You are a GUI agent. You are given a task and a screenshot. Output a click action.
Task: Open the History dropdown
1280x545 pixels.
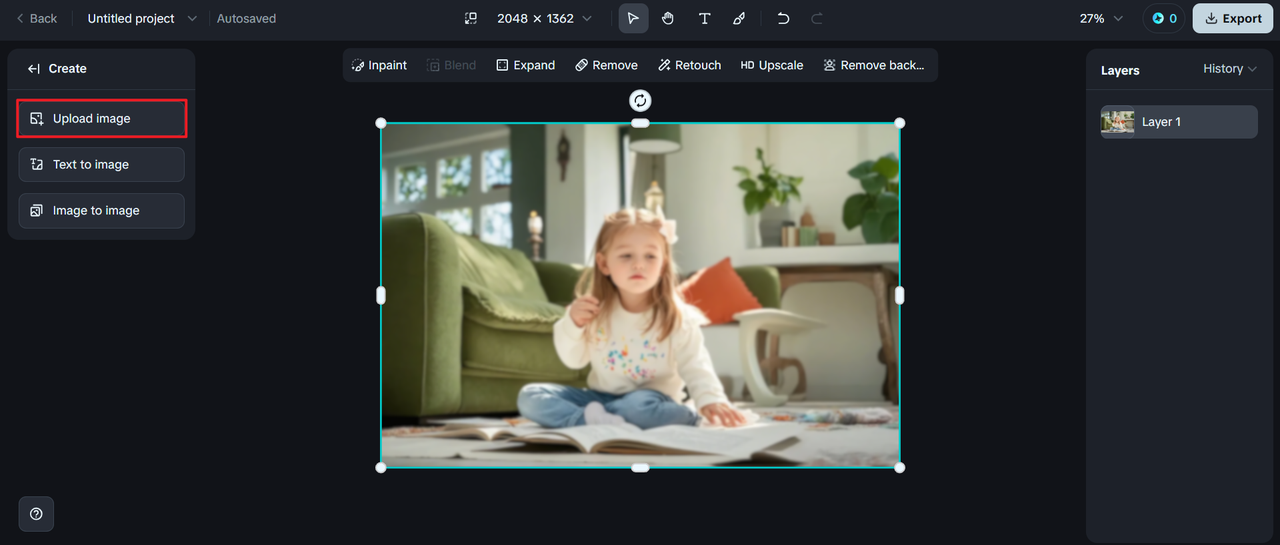(x=1229, y=68)
